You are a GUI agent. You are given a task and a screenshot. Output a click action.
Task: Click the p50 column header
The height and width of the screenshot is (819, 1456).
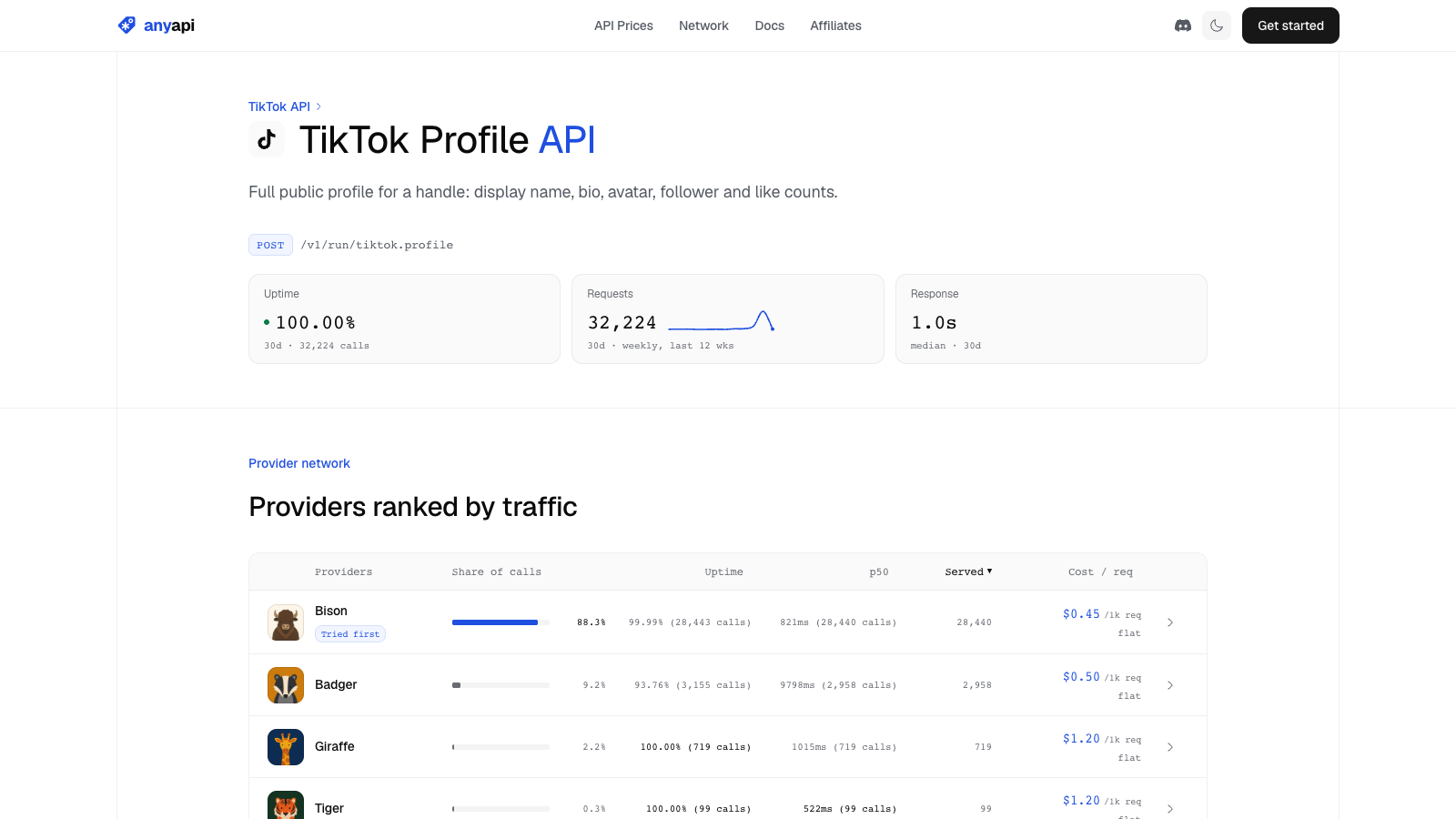coord(878,571)
